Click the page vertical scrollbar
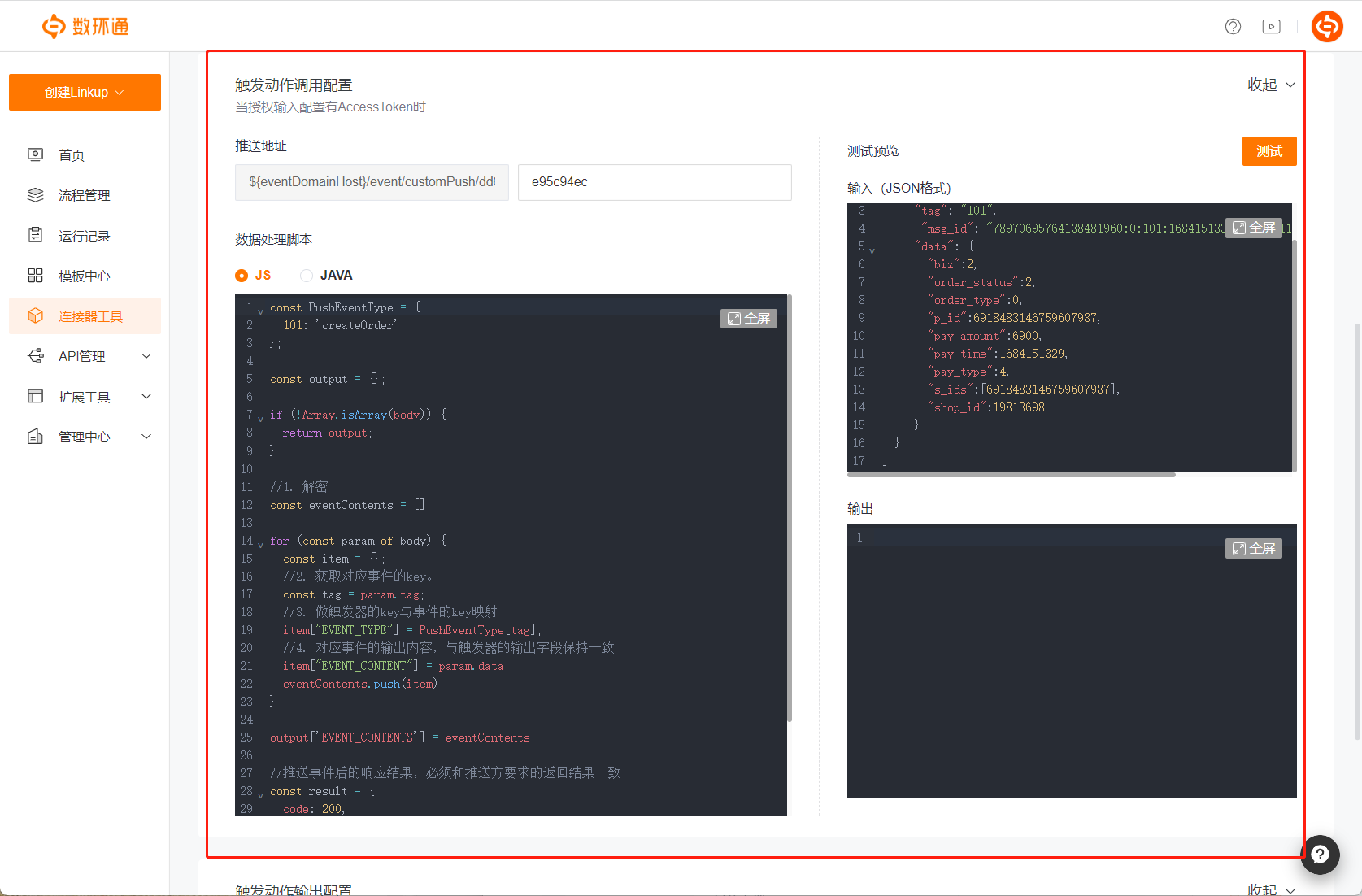This screenshot has height=896, width=1362. coord(1357,532)
